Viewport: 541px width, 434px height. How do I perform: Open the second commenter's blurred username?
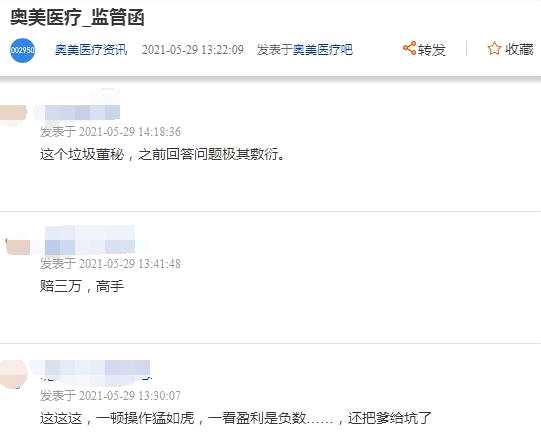pos(90,240)
